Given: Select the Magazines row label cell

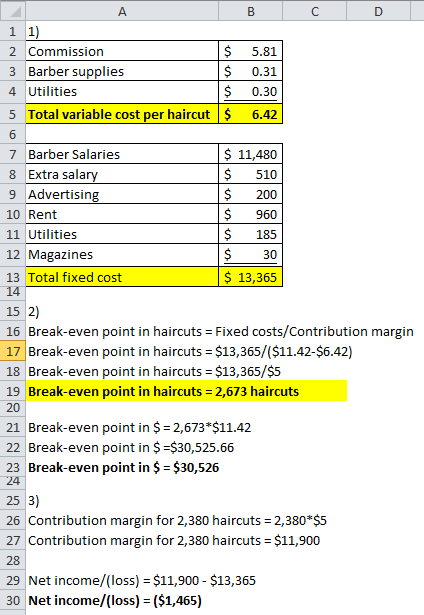Looking at the screenshot, I should tap(122, 254).
